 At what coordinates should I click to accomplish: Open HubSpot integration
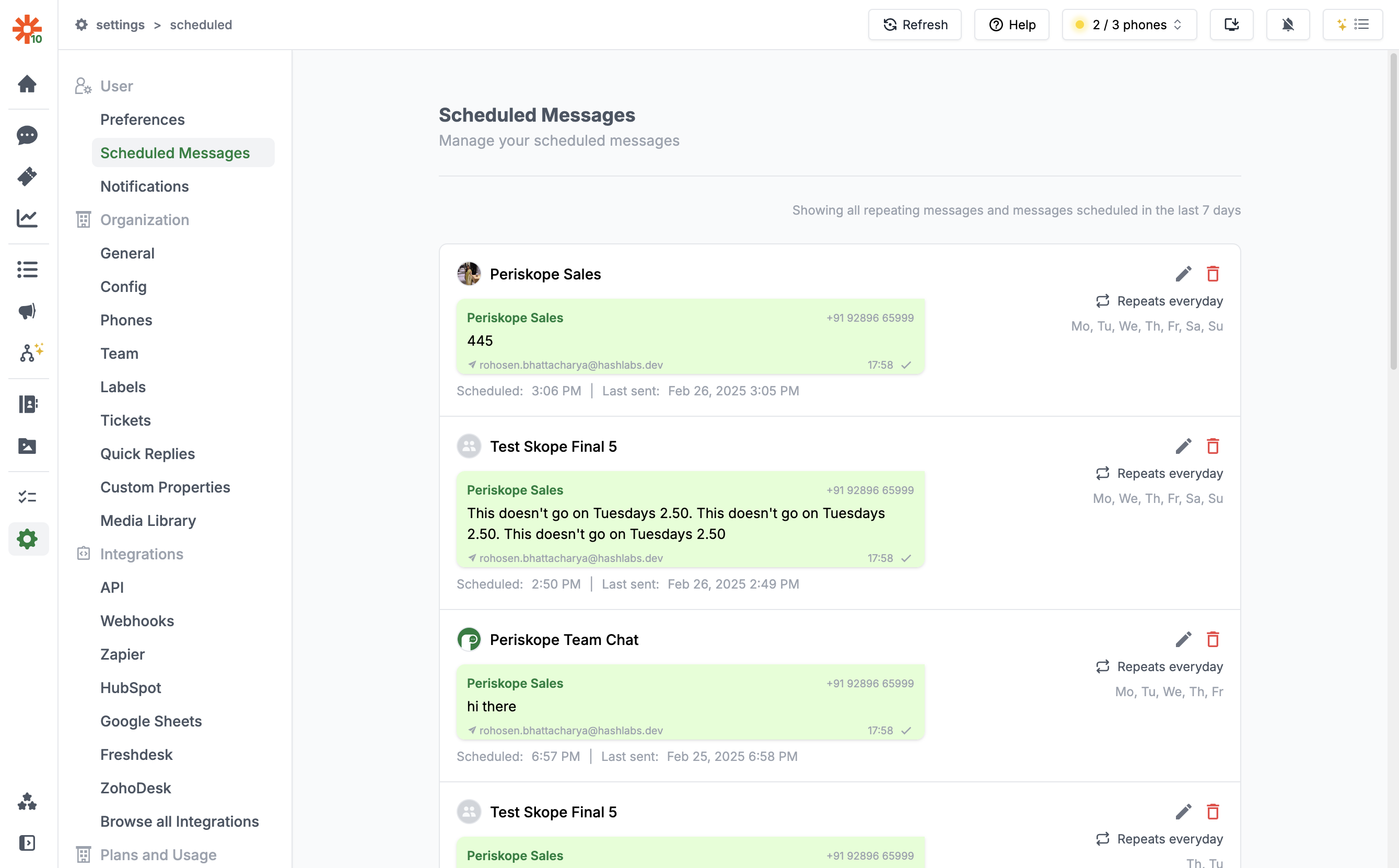(x=131, y=687)
